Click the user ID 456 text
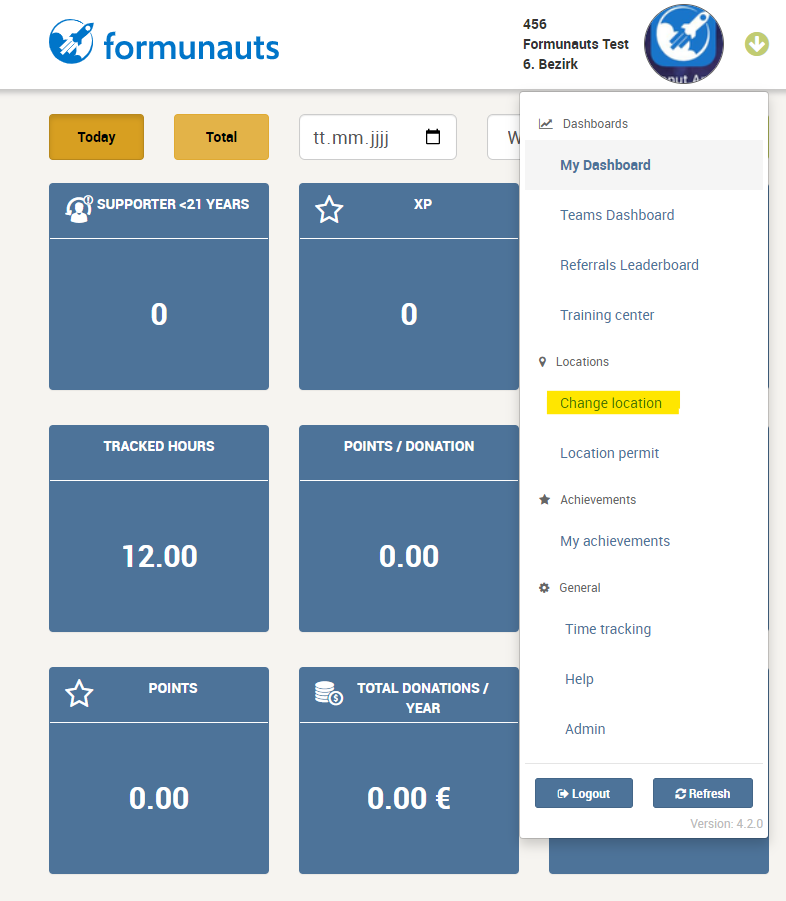 (535, 24)
